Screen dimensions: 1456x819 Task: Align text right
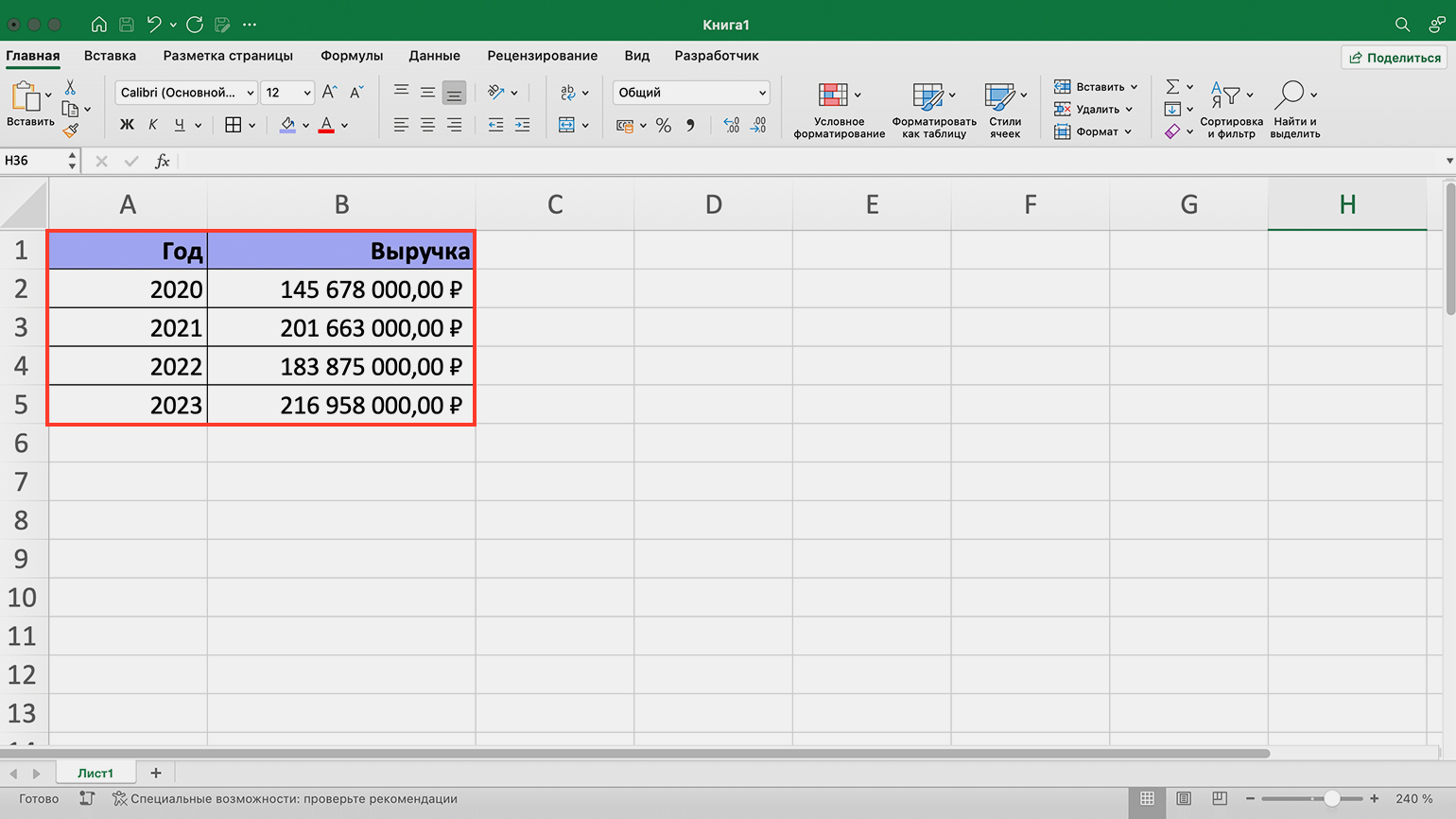454,125
